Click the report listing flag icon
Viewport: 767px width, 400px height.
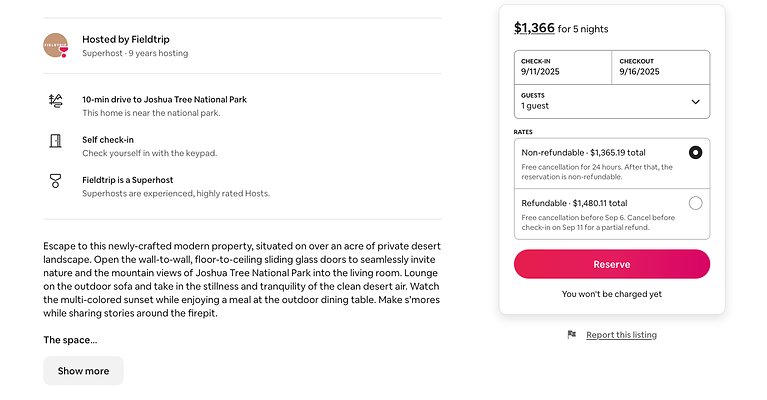click(571, 335)
